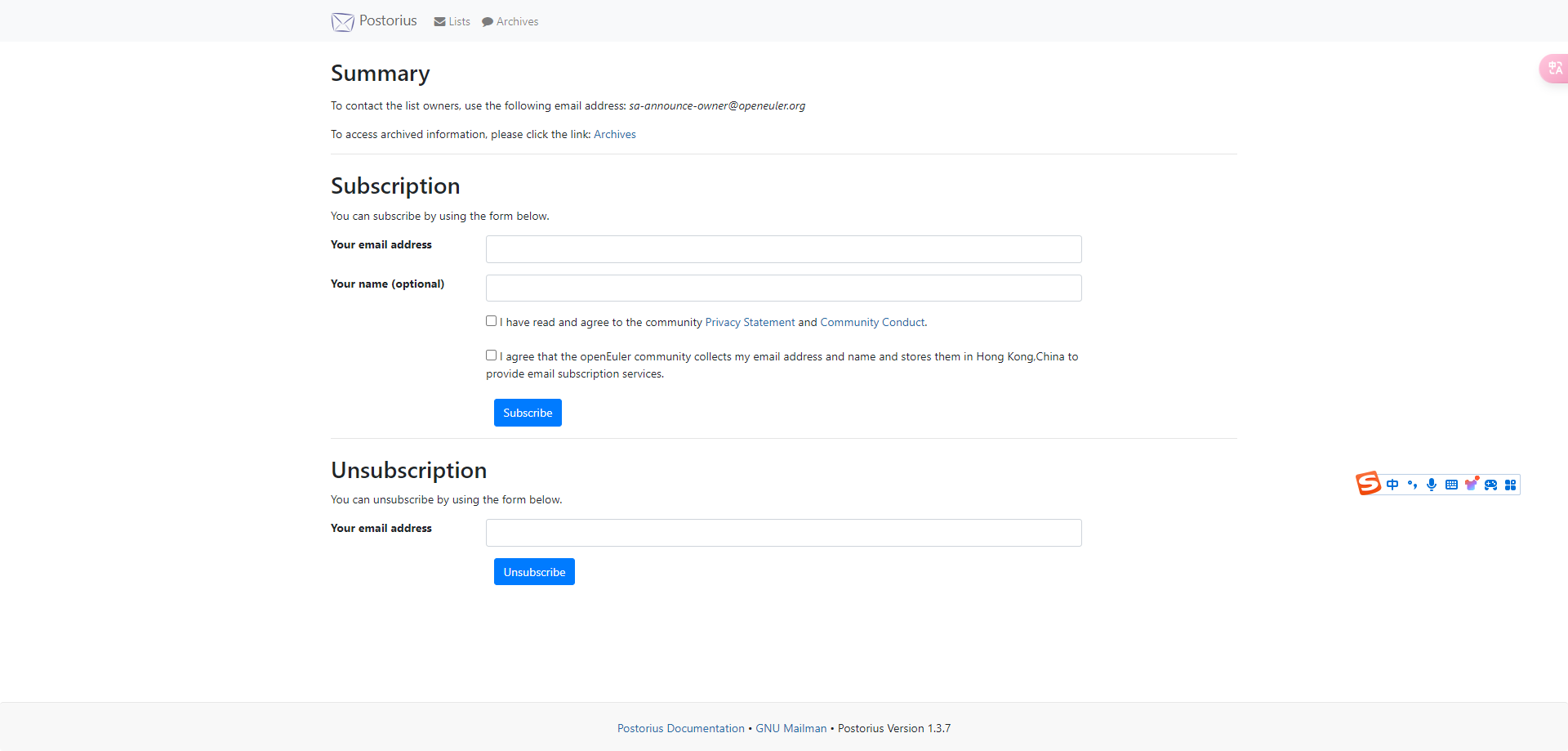1568x751 pixels.
Task: Check the Privacy Statement agreement checkbox
Action: (491, 321)
